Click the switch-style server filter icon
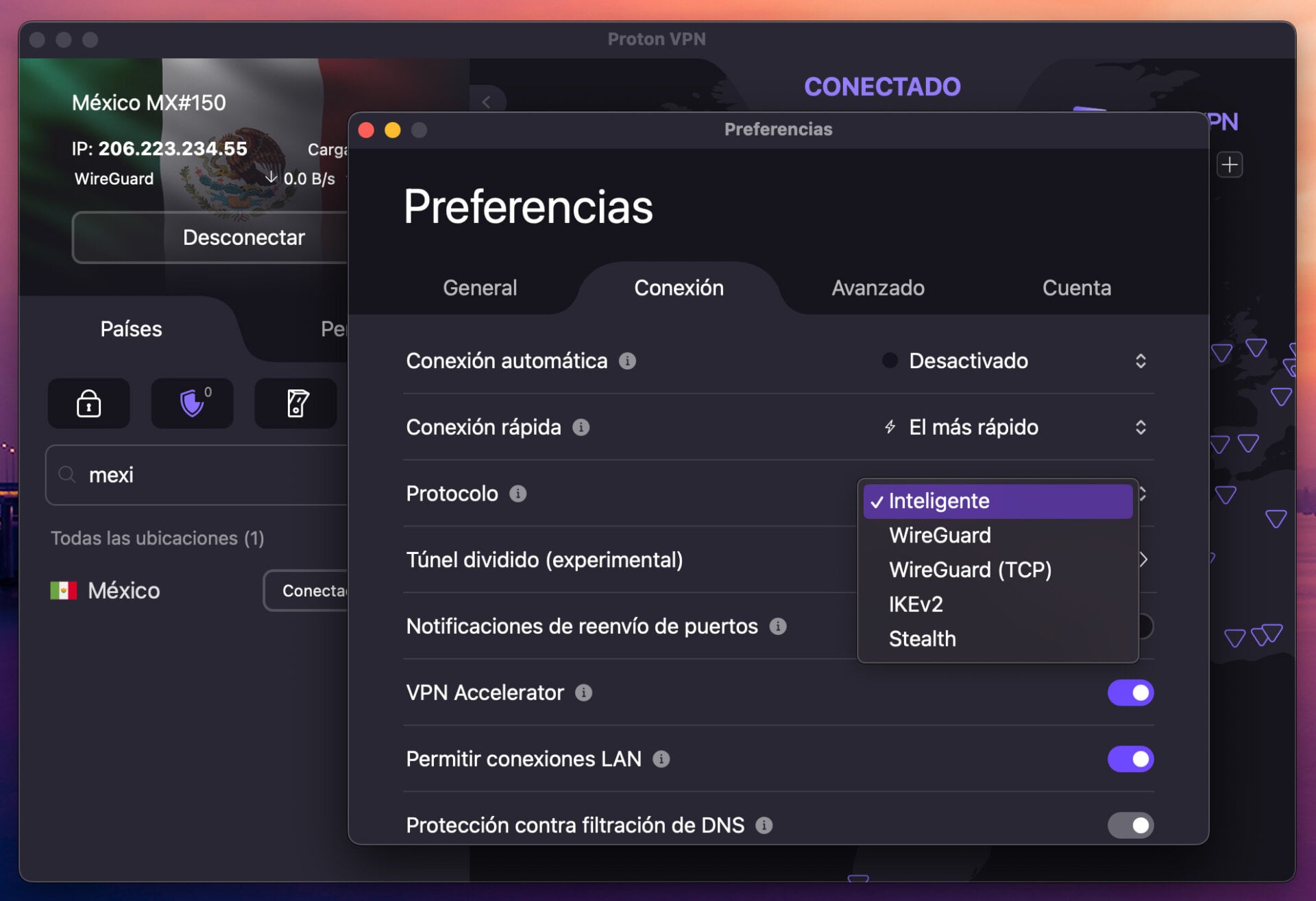Screen dimensions: 1316x901 (295, 403)
